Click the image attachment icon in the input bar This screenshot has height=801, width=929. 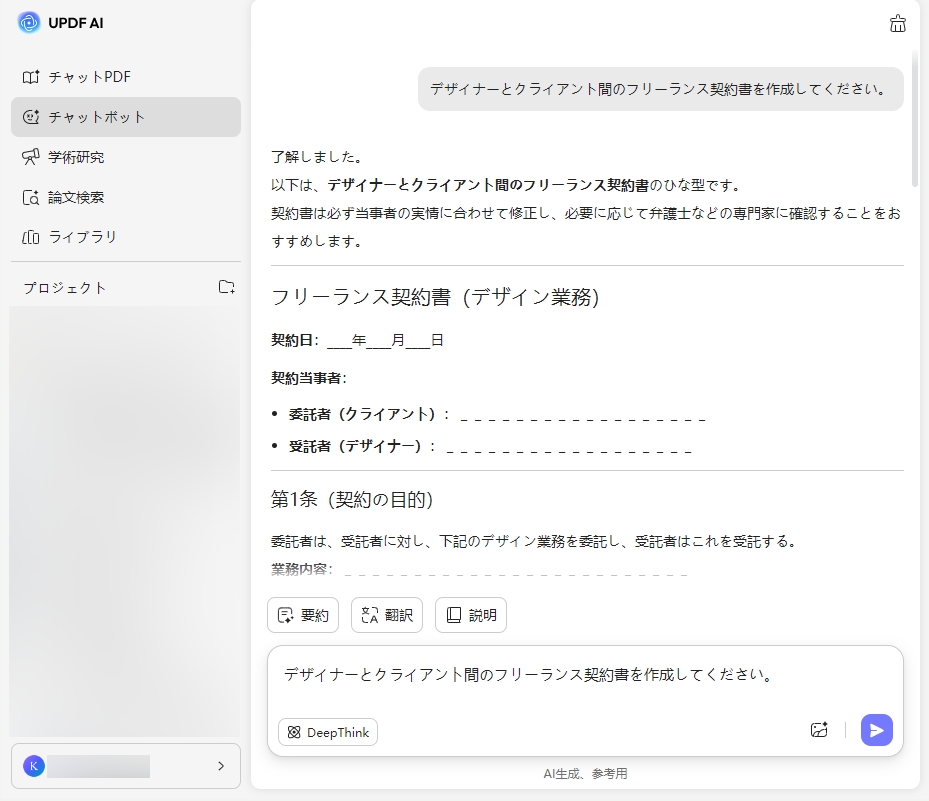pyautogui.click(x=818, y=730)
